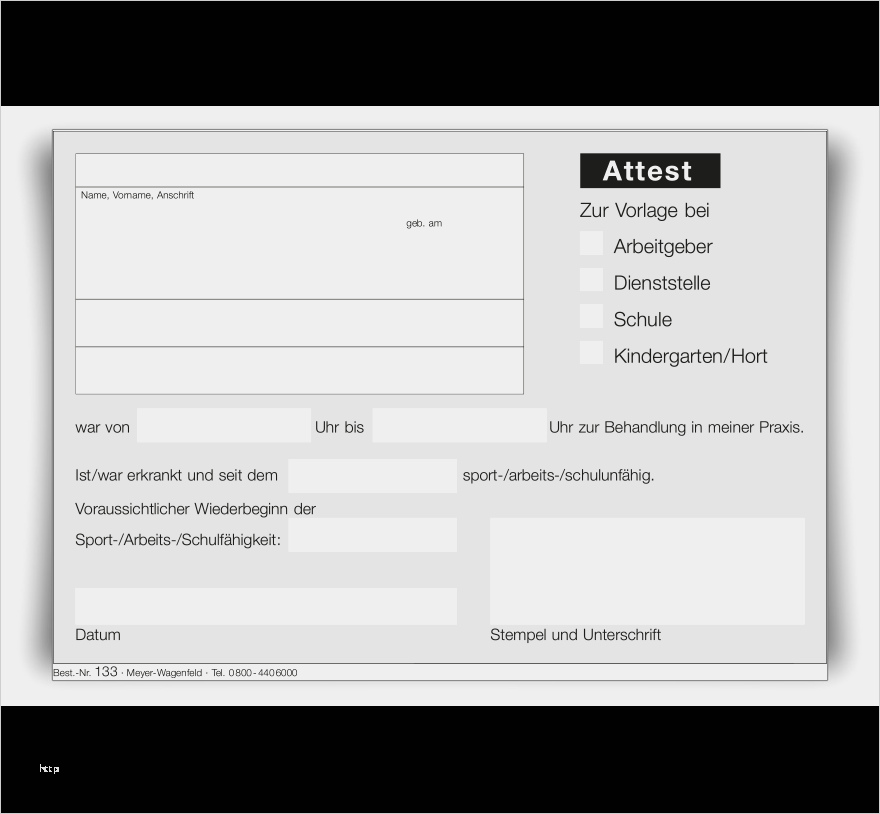The image size is (880, 814).
Task: Click the Kindergarten/Hort label text
Action: [x=690, y=356]
